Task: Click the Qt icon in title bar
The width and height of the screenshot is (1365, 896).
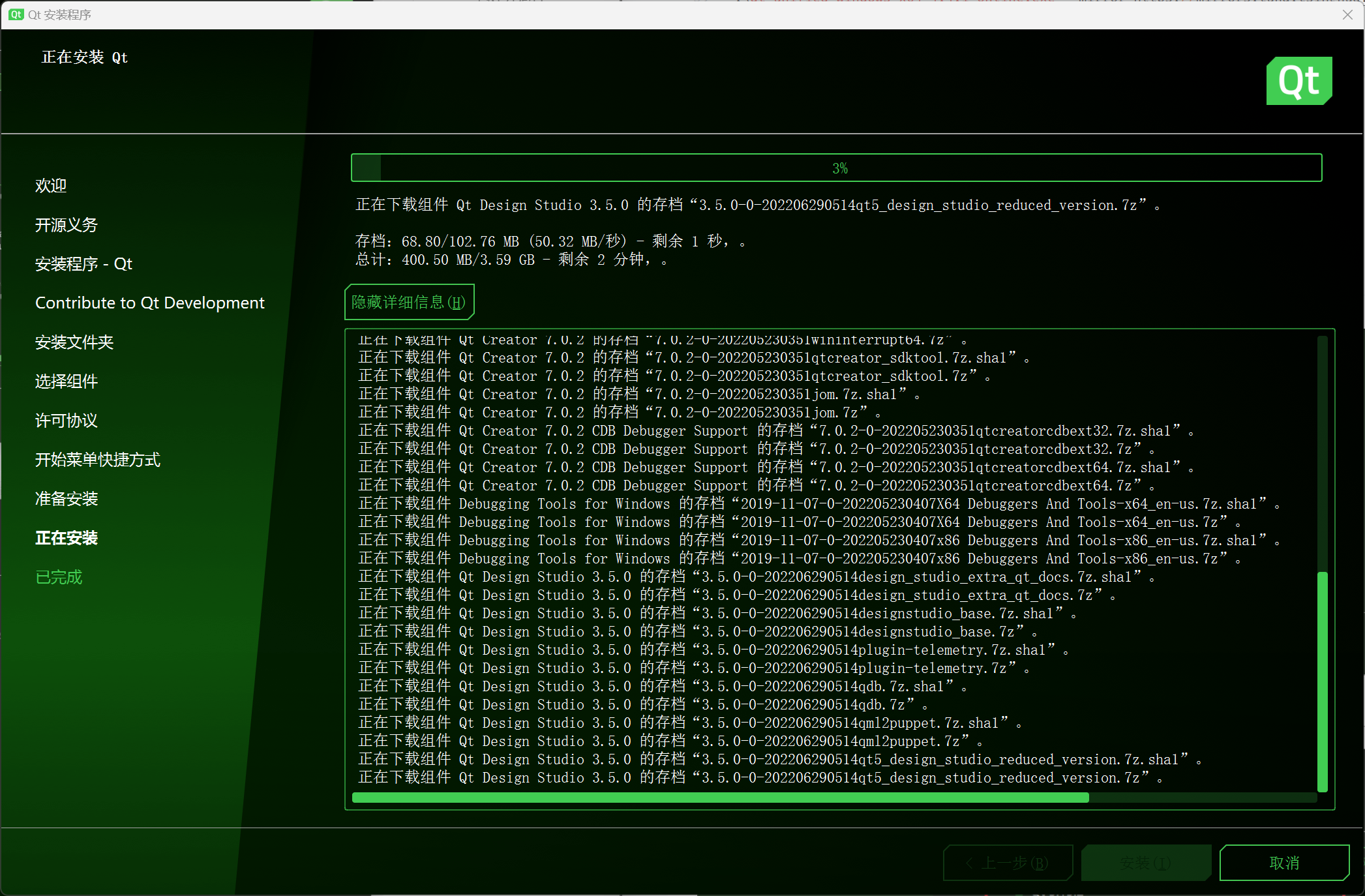Action: coord(16,14)
